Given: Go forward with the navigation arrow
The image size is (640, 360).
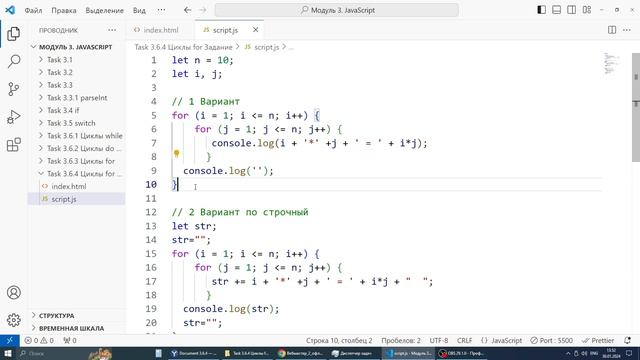Looking at the screenshot, I should (203, 10).
